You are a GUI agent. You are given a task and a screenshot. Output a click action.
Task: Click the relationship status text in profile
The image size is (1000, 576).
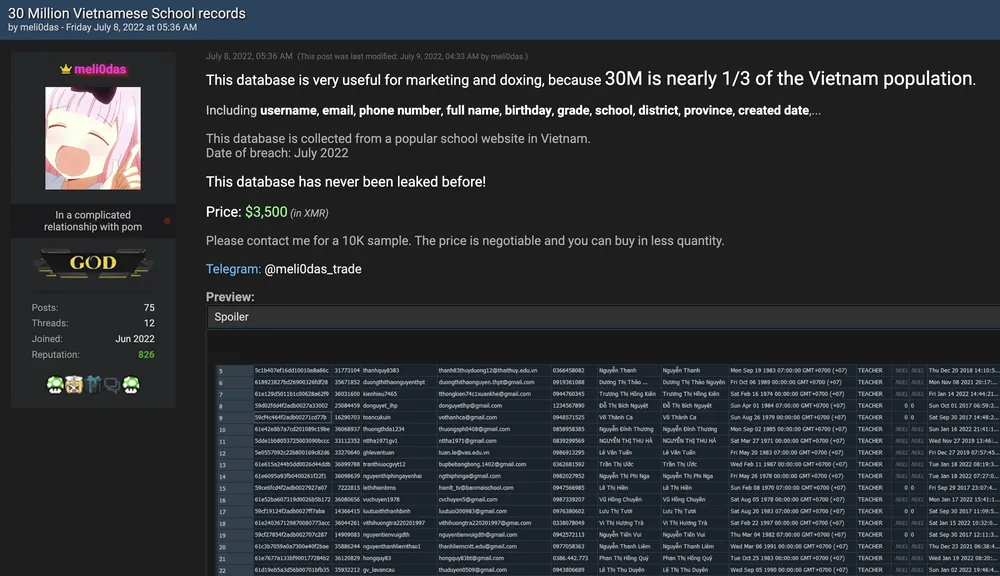[93, 221]
